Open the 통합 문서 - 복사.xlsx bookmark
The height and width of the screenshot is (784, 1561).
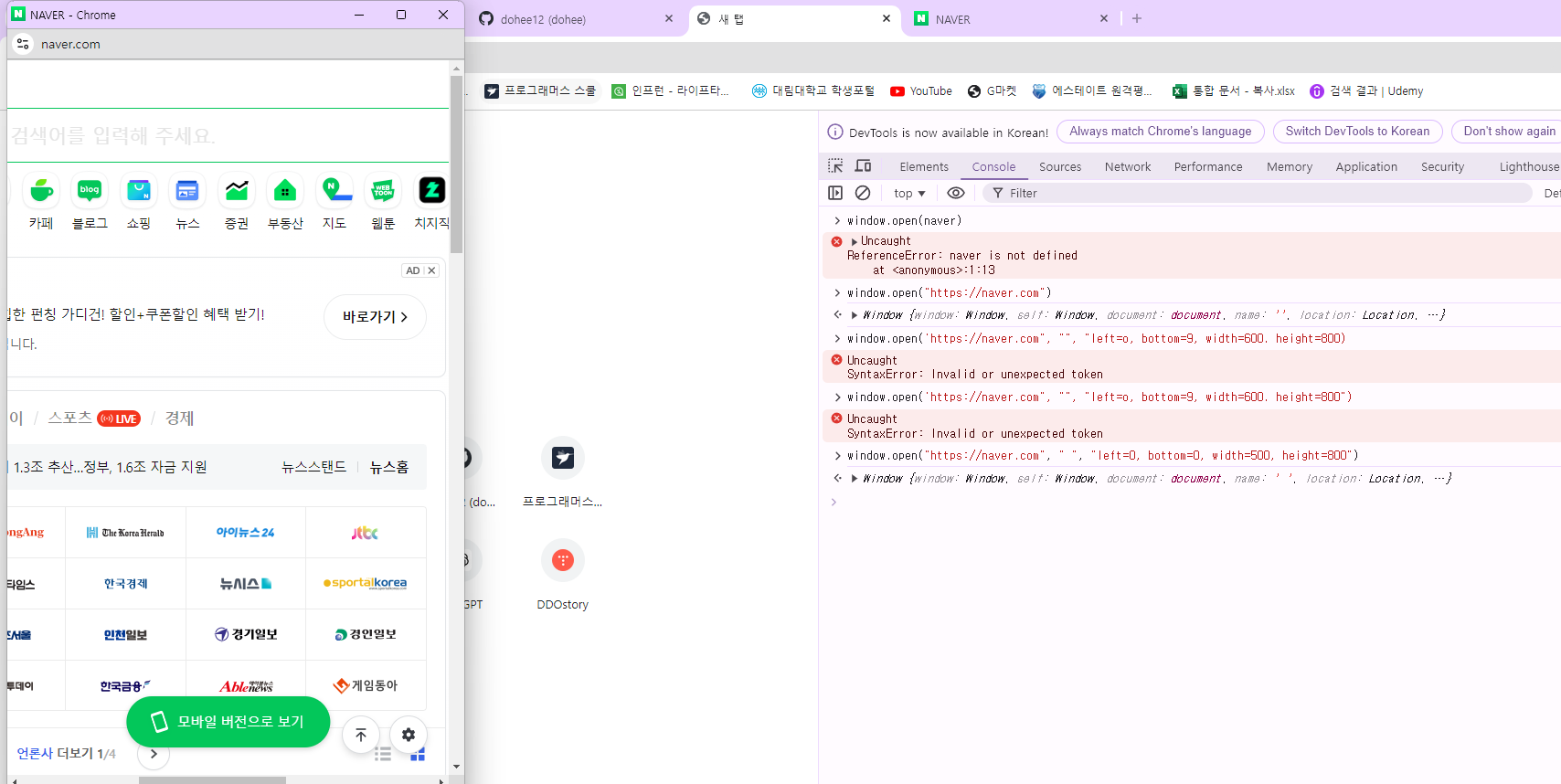click(1234, 91)
